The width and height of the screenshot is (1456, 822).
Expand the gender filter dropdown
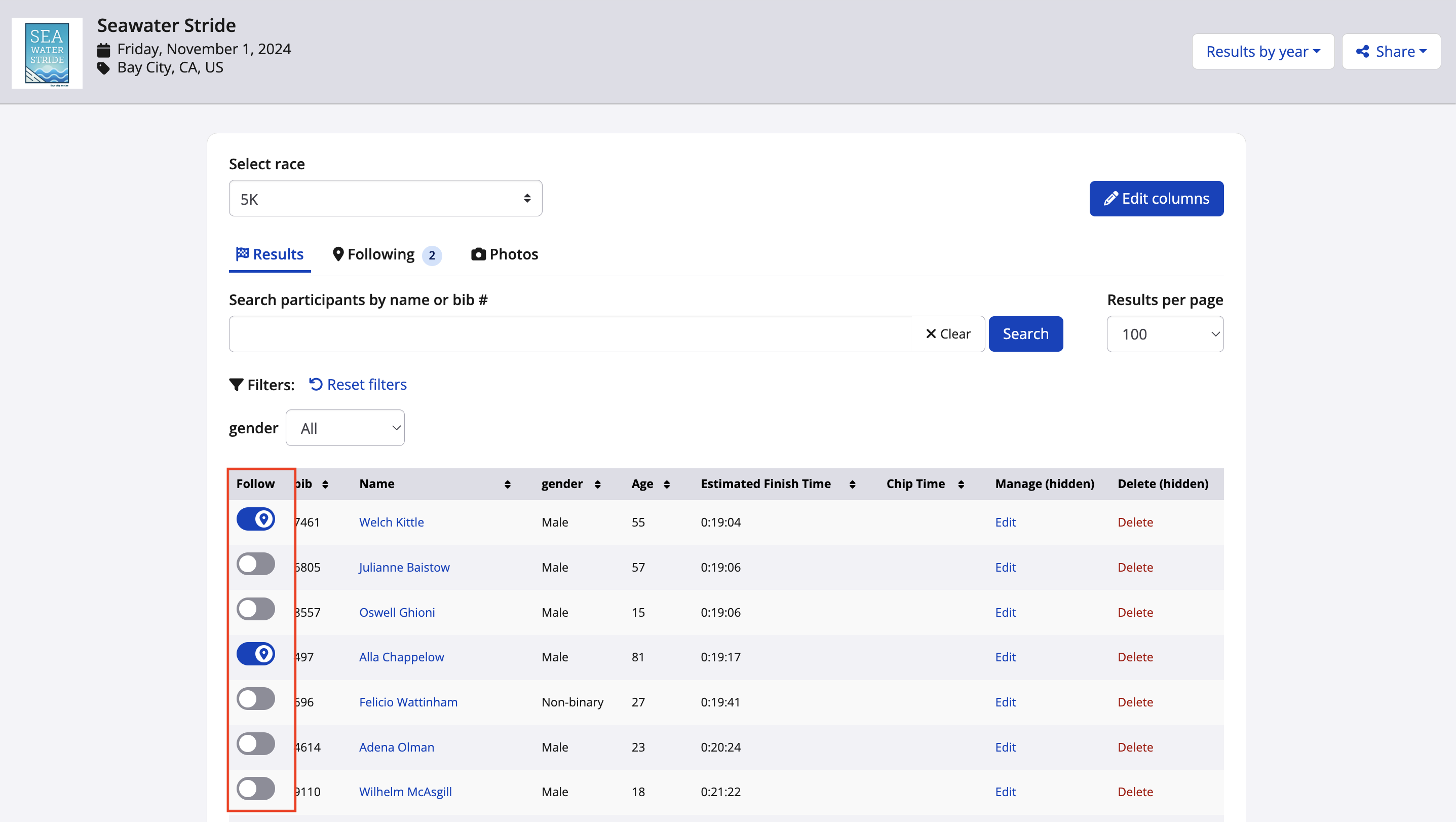pyautogui.click(x=345, y=428)
